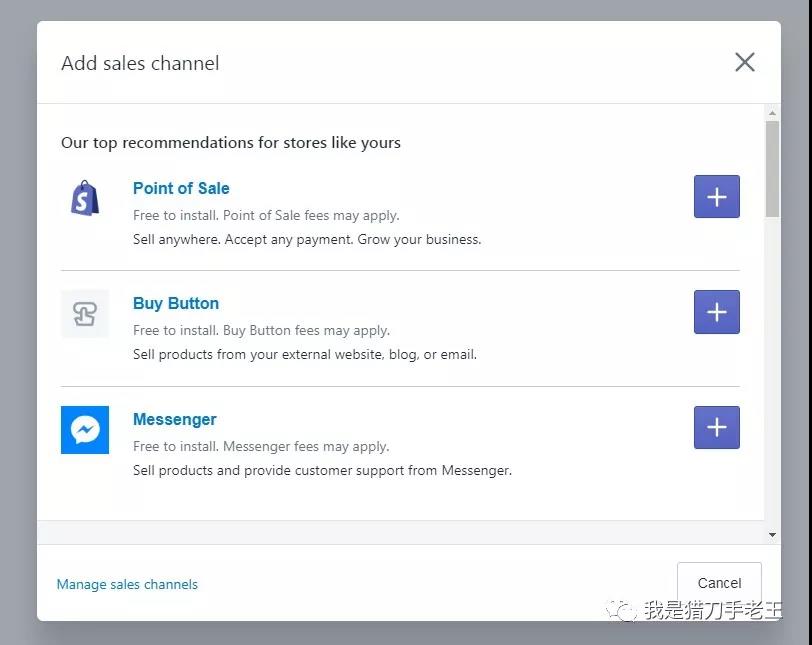Screen dimensions: 812x645
Task: Click the scrollbar up arrow
Action: click(x=772, y=112)
